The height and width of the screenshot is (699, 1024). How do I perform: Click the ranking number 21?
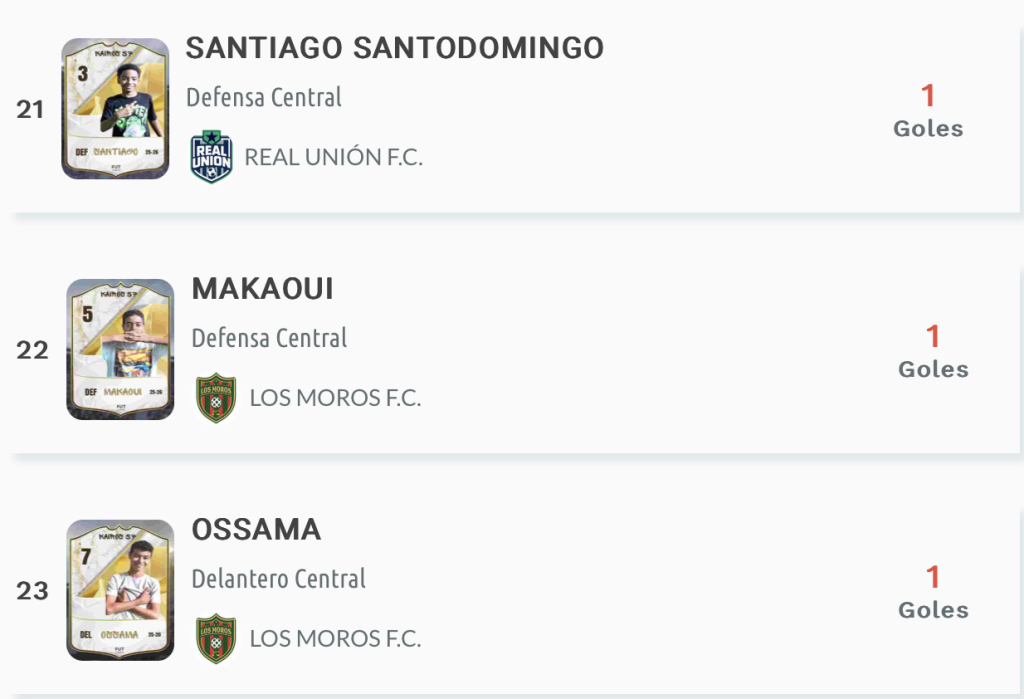click(x=31, y=109)
